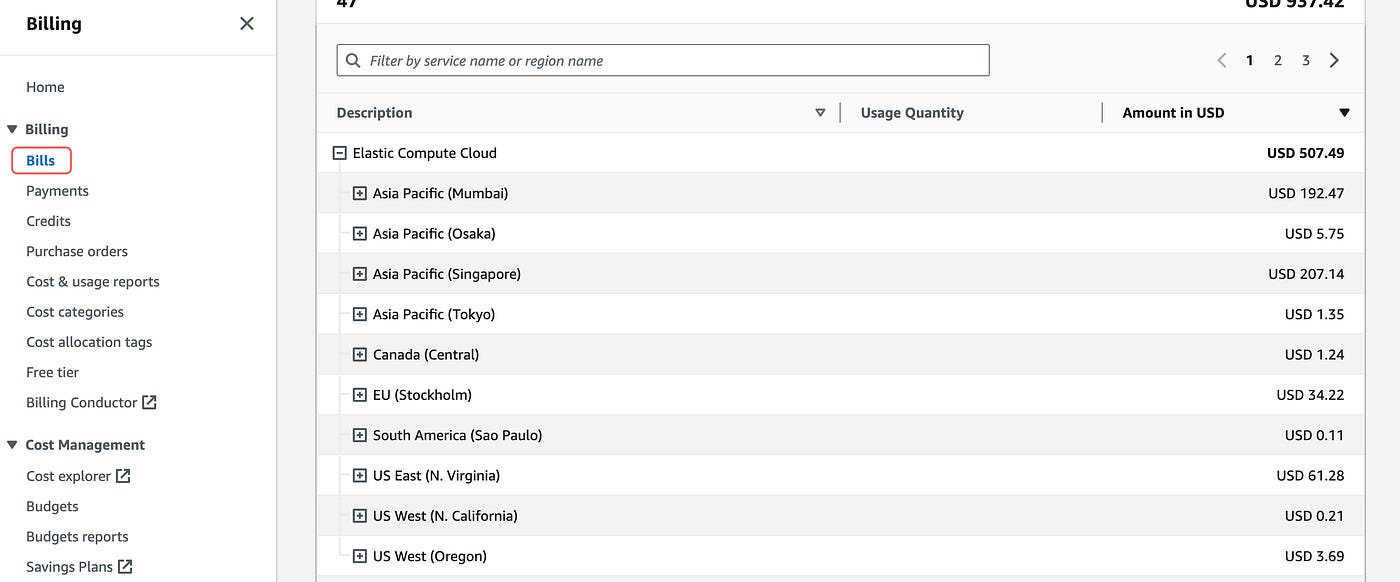
Task: Expand US East (N. Virginia) row
Action: click(360, 476)
